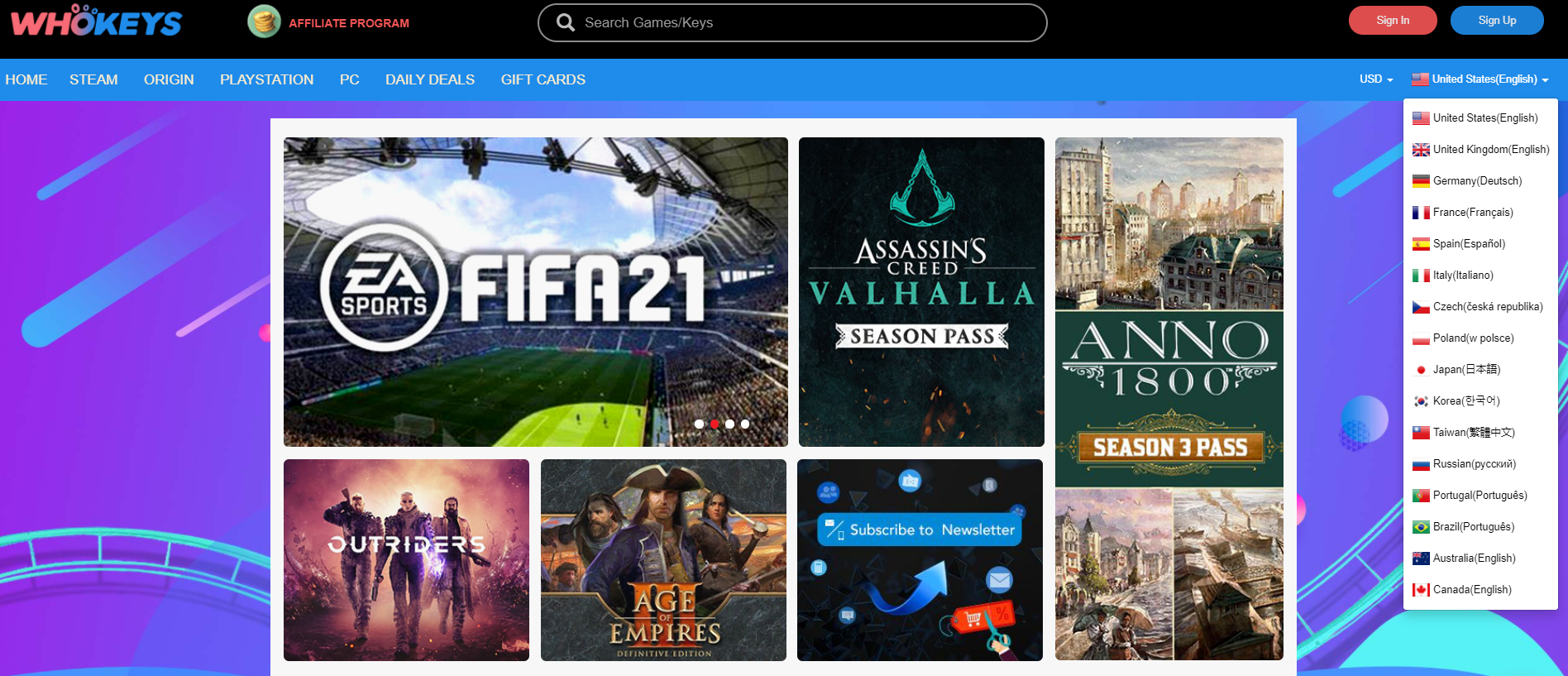1568x676 pixels.
Task: Open the STEAM menu
Action: tap(93, 79)
